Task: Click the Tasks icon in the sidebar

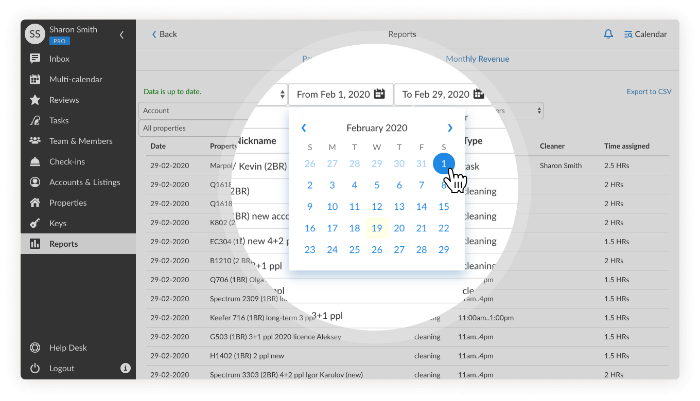Action: [x=35, y=120]
